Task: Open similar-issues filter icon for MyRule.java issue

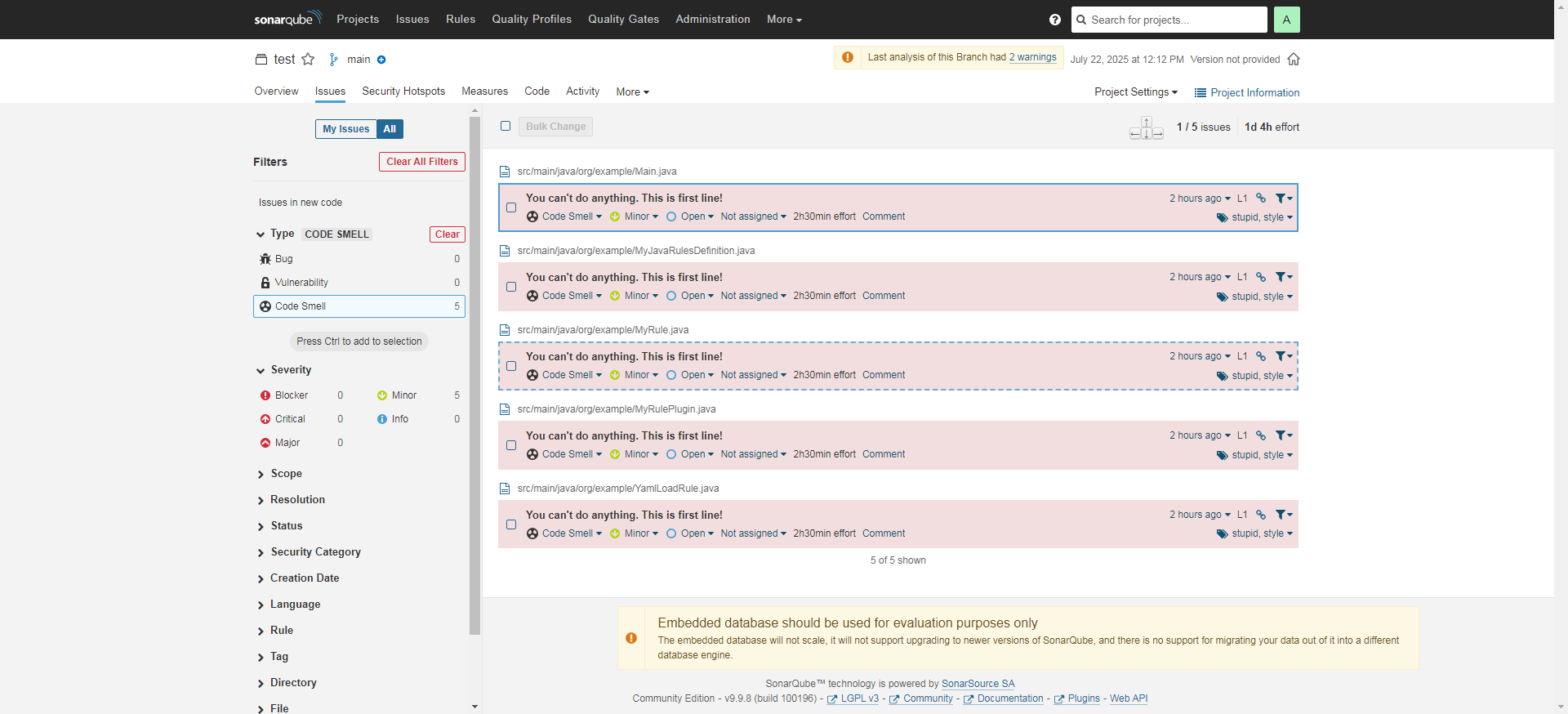Action: 1284,356
